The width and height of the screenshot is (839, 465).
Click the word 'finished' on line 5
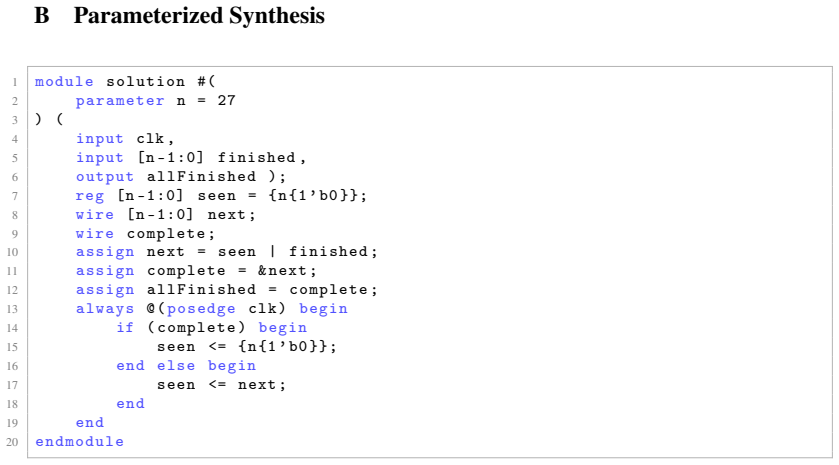[256, 157]
